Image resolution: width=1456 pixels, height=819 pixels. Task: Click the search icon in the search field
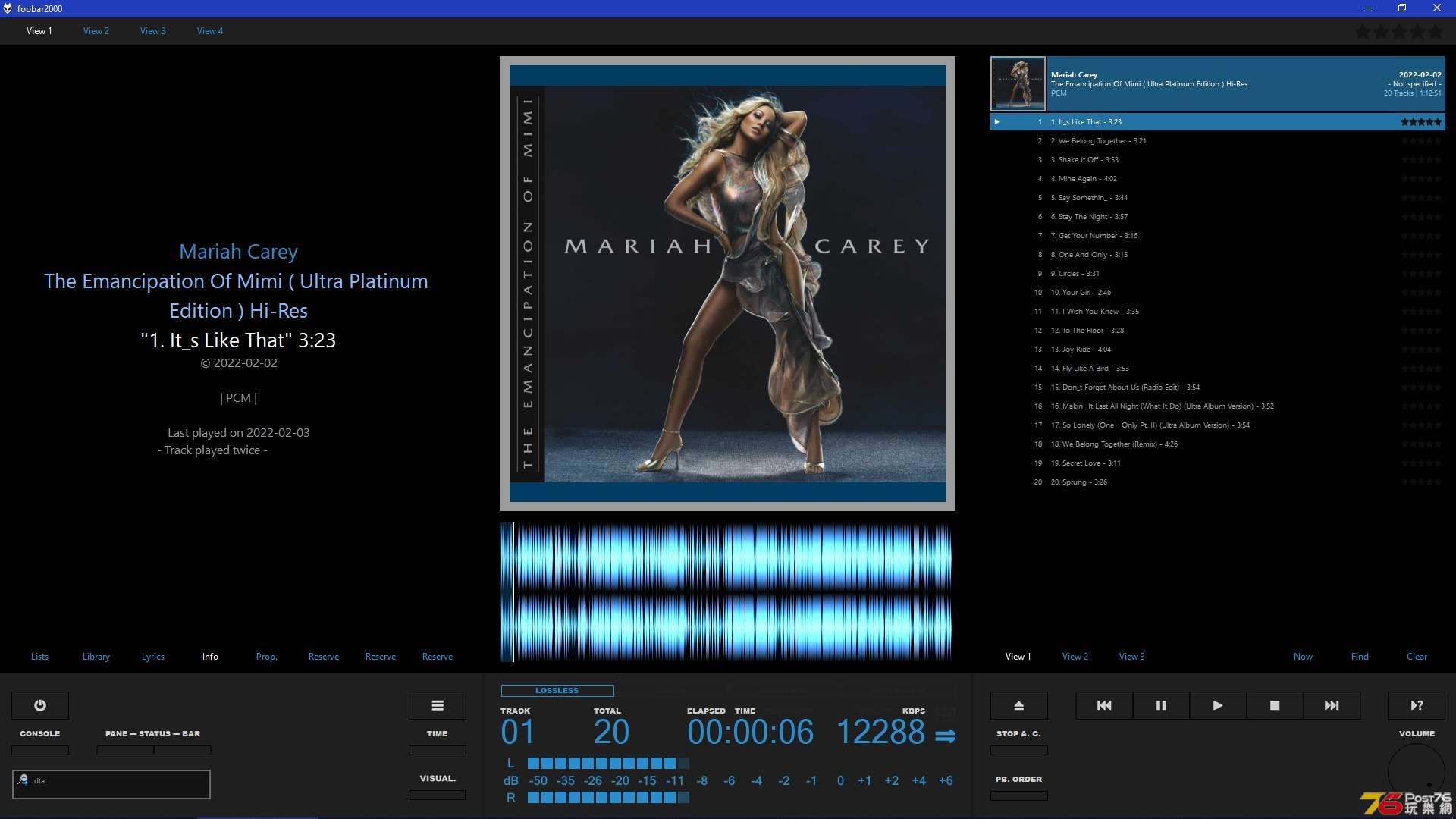(24, 780)
